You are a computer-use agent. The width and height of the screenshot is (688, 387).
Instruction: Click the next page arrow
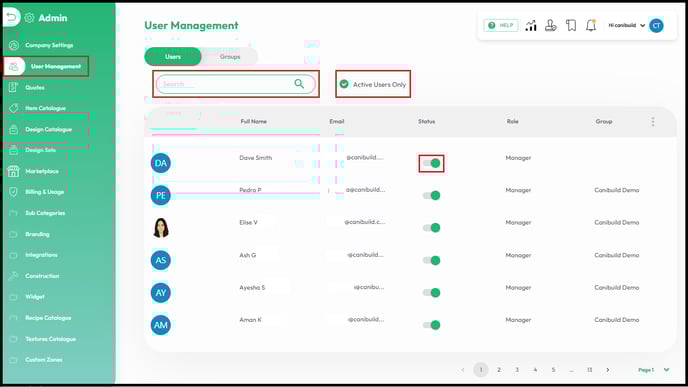[x=608, y=370]
